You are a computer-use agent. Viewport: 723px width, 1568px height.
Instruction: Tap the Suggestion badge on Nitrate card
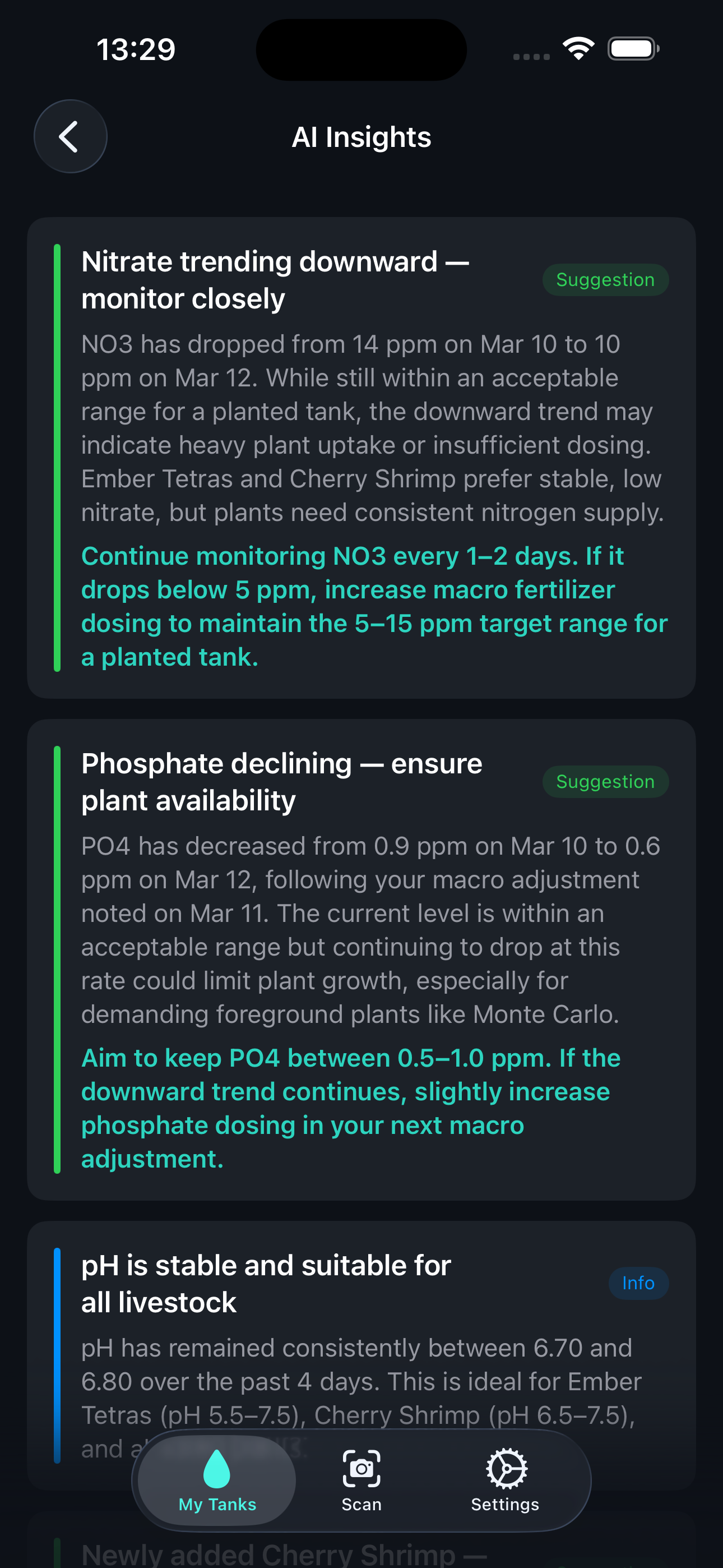click(605, 280)
